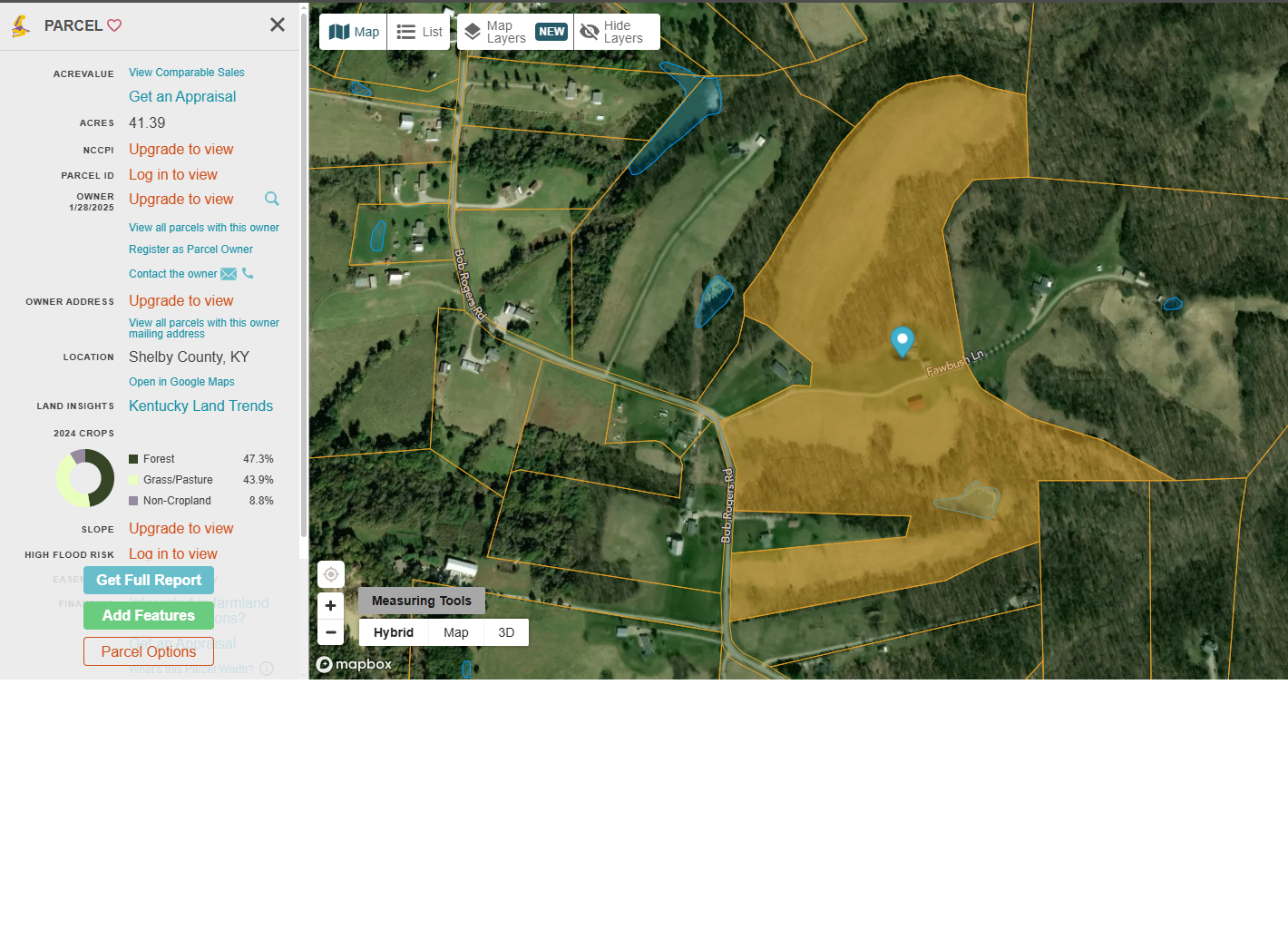Screen dimensions: 1288x929
Task: Click the Non-Cropland legend color swatch
Action: click(x=133, y=501)
